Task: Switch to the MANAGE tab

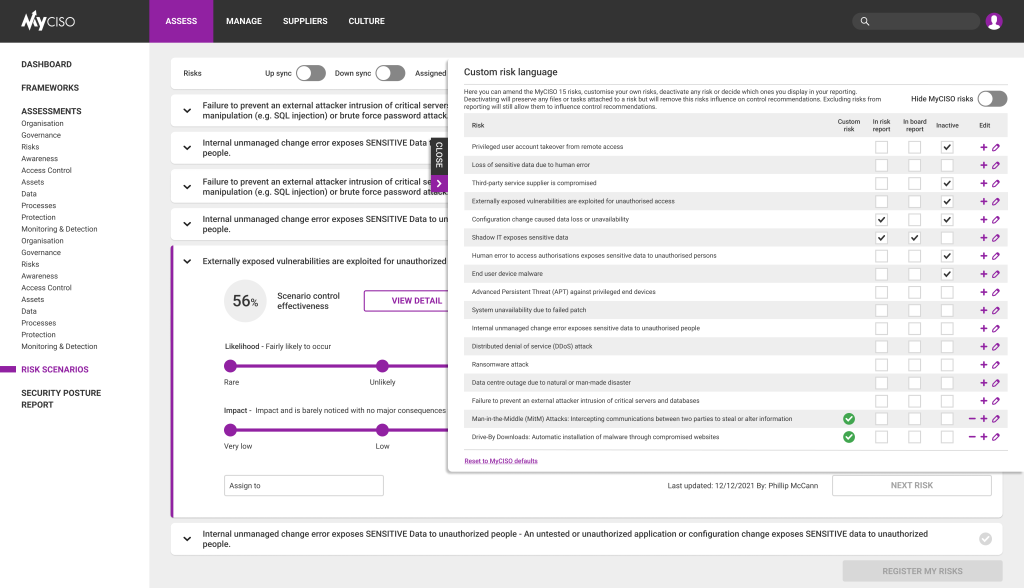Action: point(244,20)
